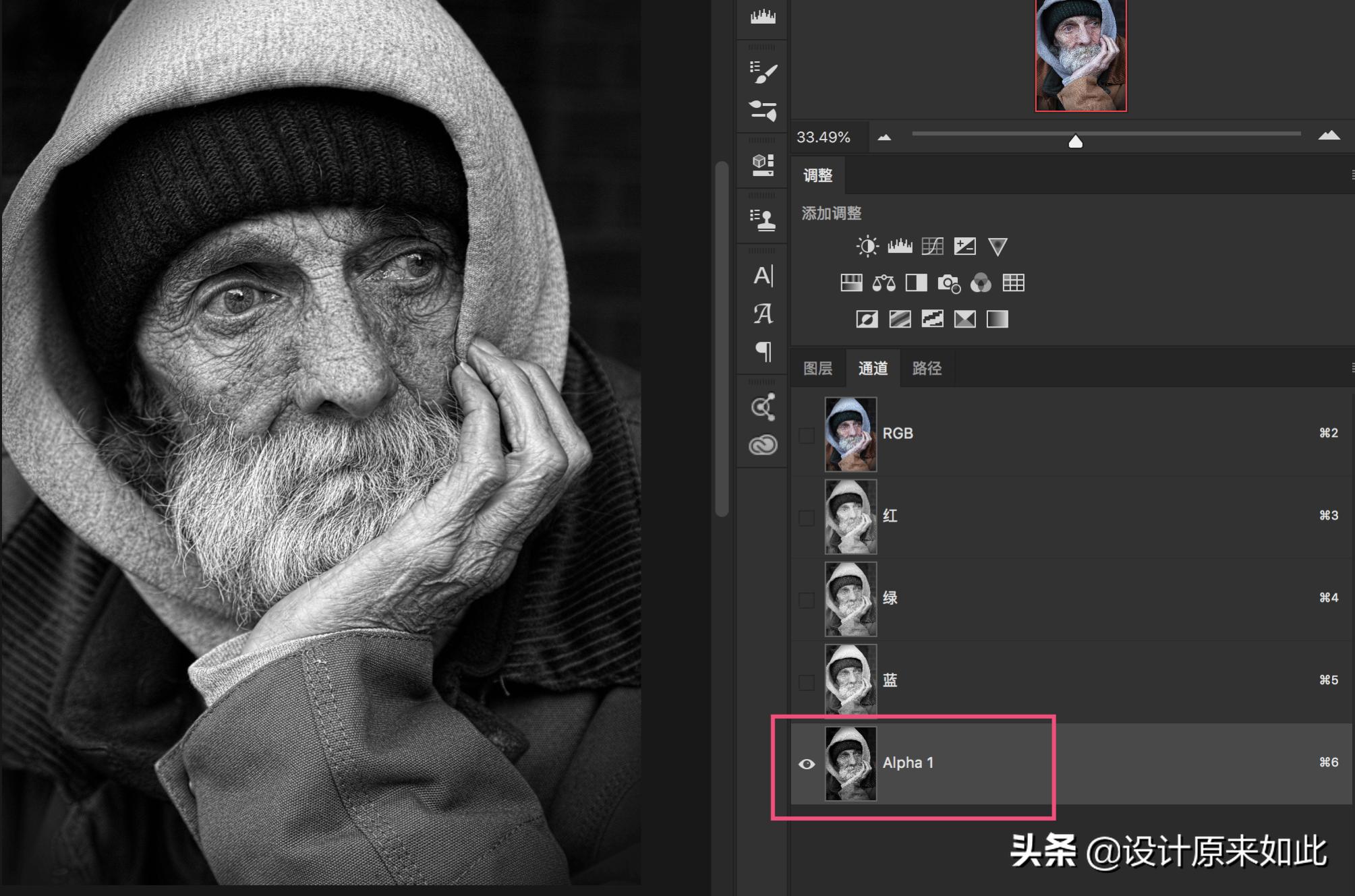Image resolution: width=1355 pixels, height=896 pixels.
Task: Open the 调整 panel options menu
Action: click(1351, 175)
